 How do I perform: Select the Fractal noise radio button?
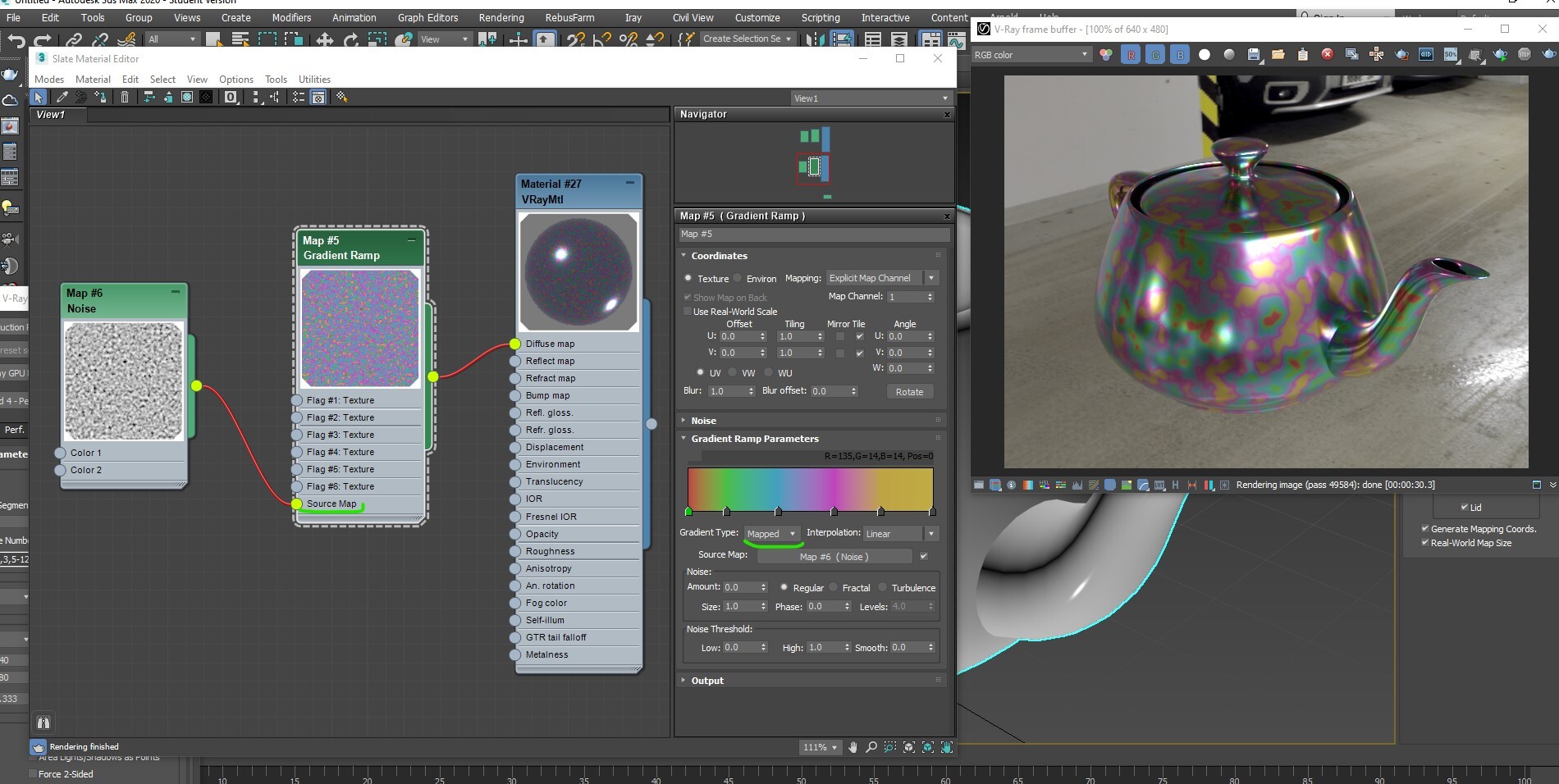tap(834, 587)
